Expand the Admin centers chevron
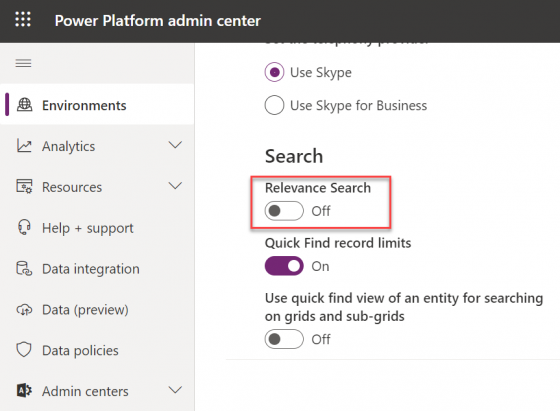The width and height of the screenshot is (560, 411). tap(175, 390)
